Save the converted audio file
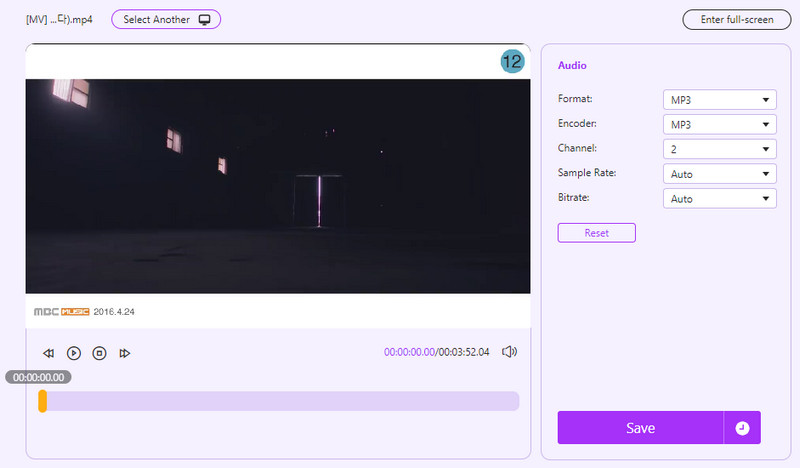Viewport: 800px width, 468px height. coord(640,428)
